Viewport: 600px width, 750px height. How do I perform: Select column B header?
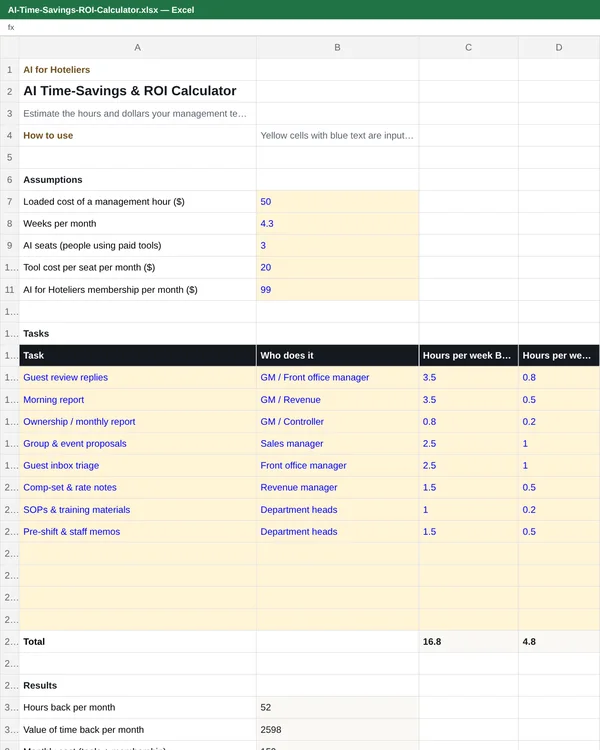(x=337, y=47)
